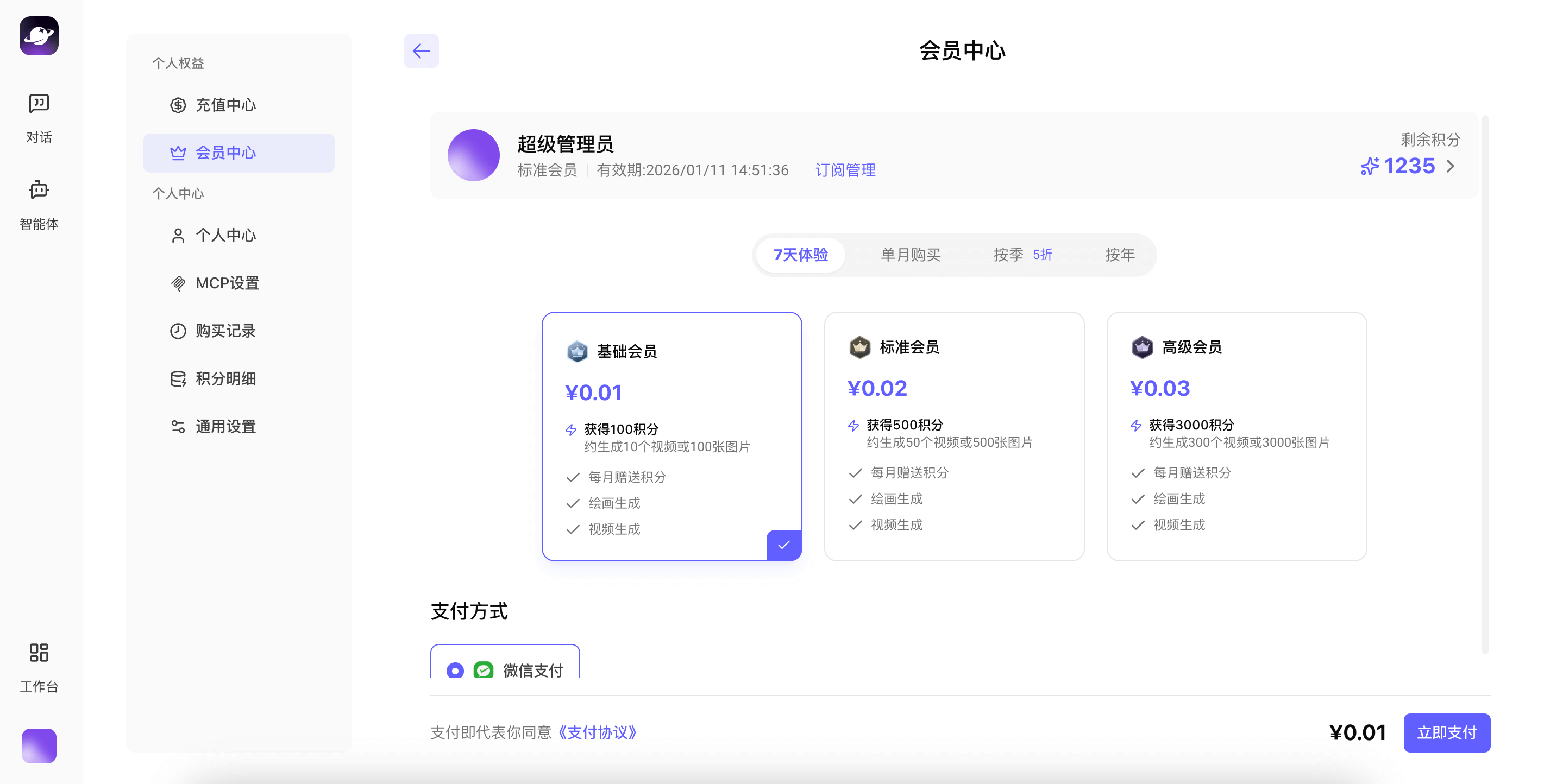Open the 支付协议 agreement link
Viewport: 1544px width, 784px height.
click(598, 733)
